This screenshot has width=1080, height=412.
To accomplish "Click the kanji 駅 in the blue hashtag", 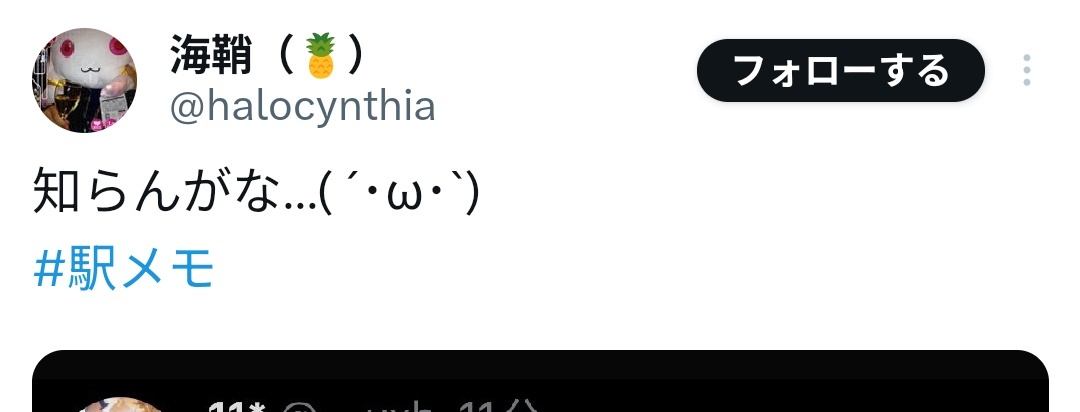I will (94, 269).
